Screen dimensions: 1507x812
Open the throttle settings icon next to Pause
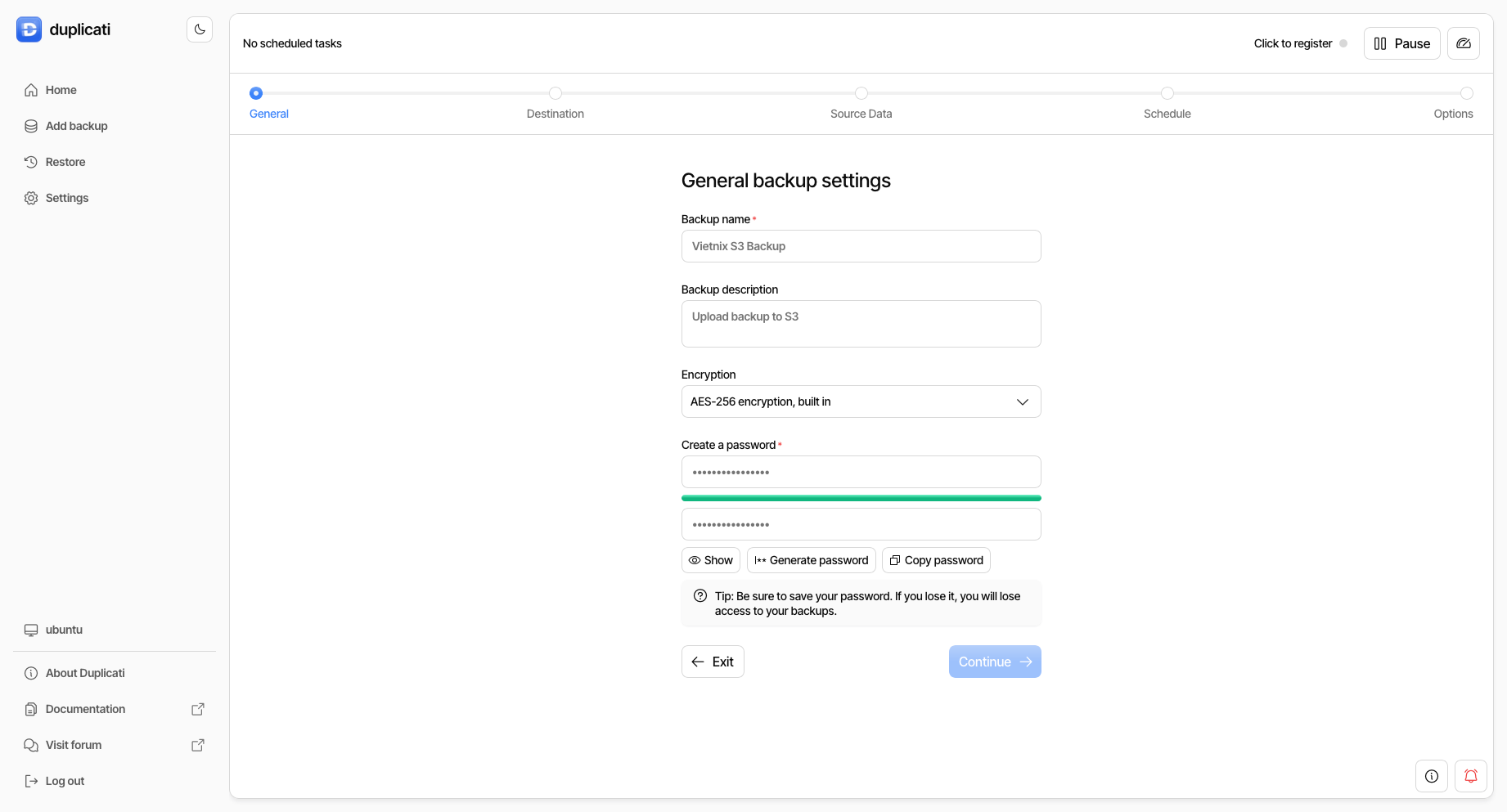coord(1464,43)
